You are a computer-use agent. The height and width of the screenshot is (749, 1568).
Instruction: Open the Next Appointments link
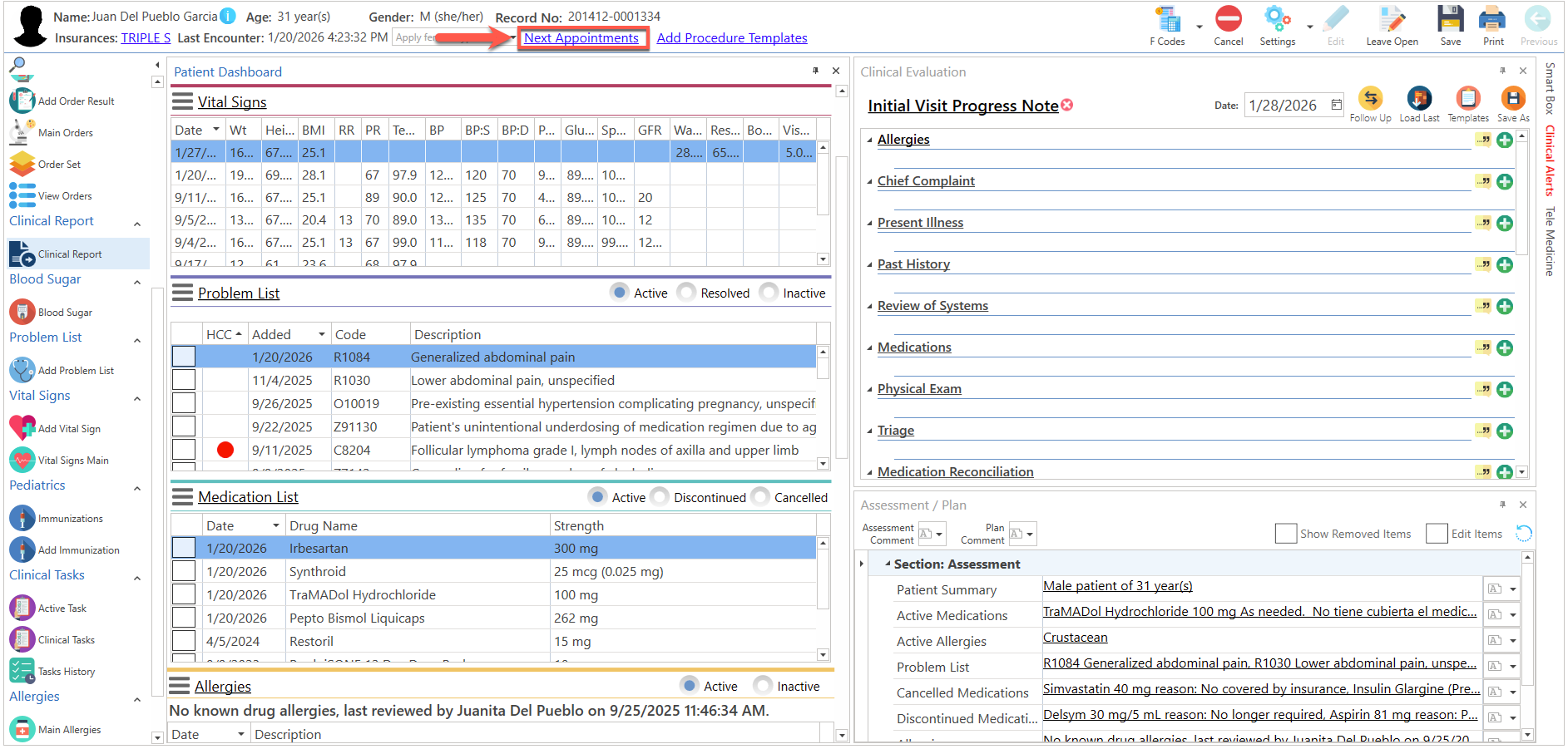coord(581,37)
